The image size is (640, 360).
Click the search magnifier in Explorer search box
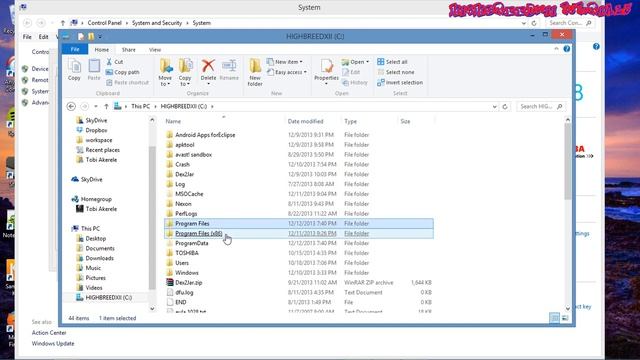point(560,107)
